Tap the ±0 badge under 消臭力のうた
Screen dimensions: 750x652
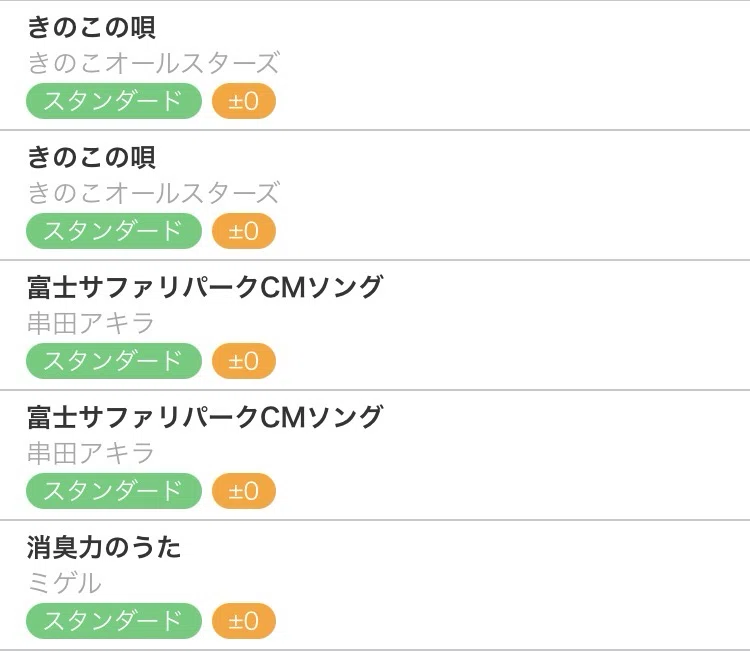tap(244, 621)
